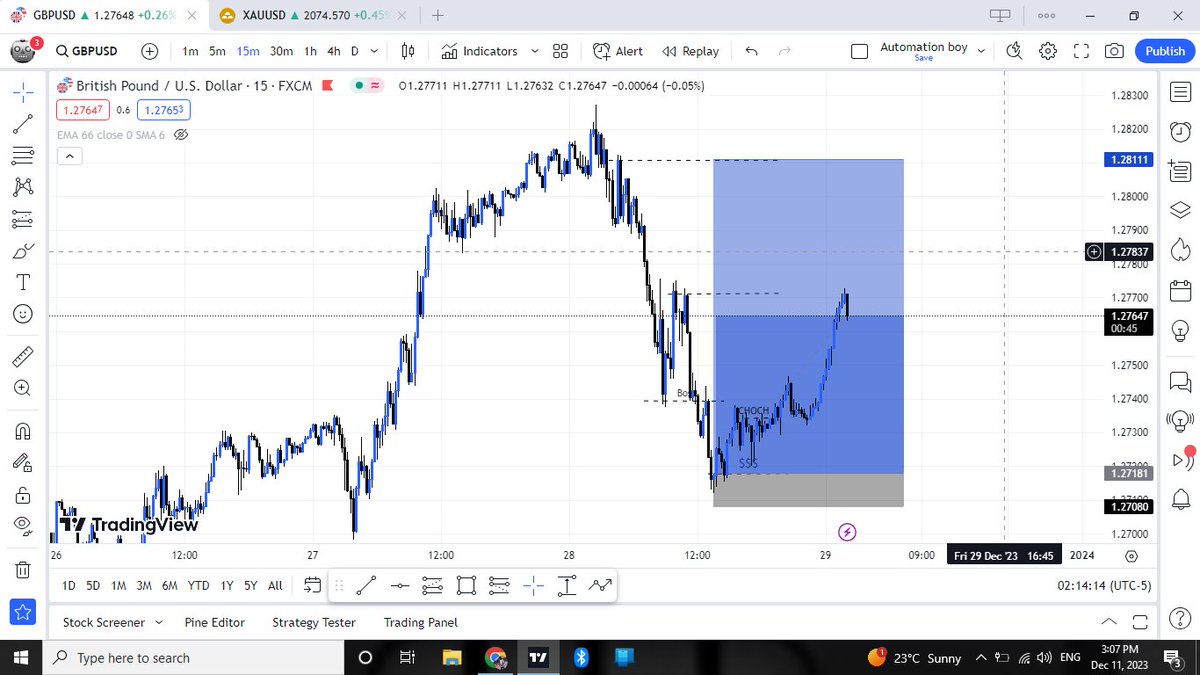Select the text annotation tool

pyautogui.click(x=23, y=282)
